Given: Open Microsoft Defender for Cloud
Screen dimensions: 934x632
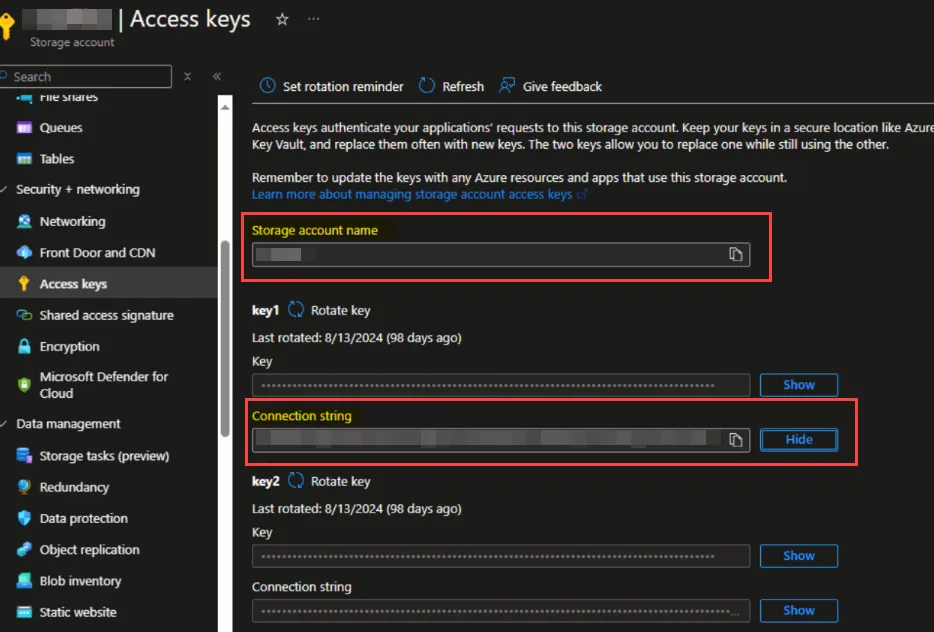Looking at the screenshot, I should (x=104, y=385).
